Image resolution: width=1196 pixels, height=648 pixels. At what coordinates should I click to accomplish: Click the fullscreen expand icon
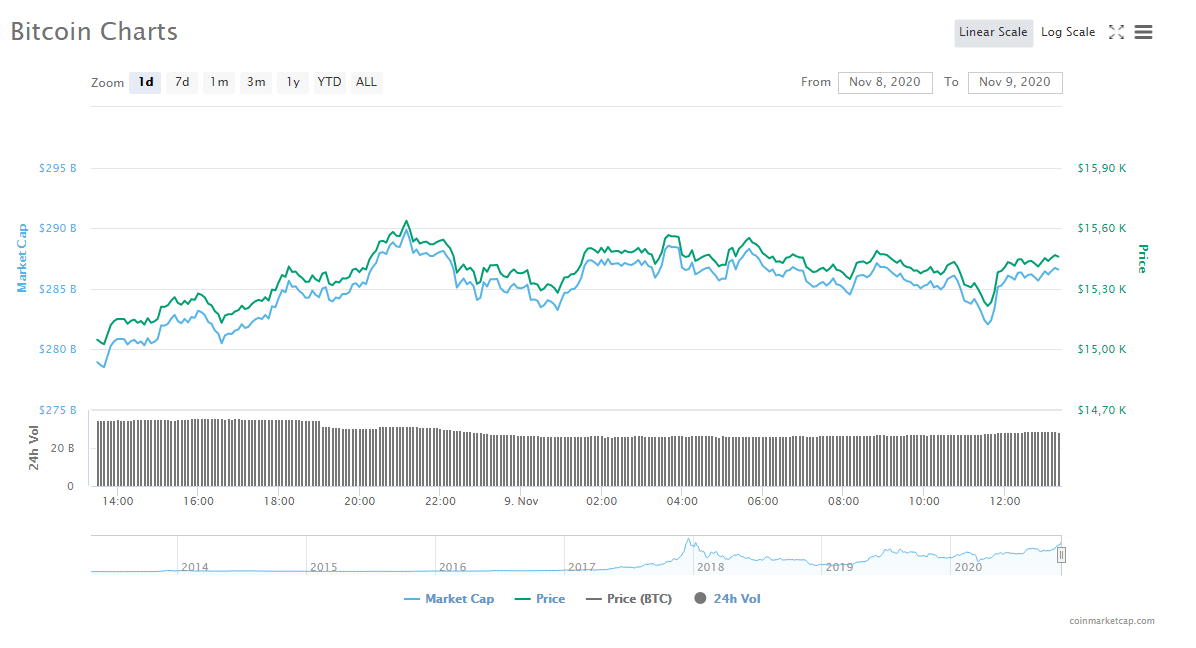1116,32
